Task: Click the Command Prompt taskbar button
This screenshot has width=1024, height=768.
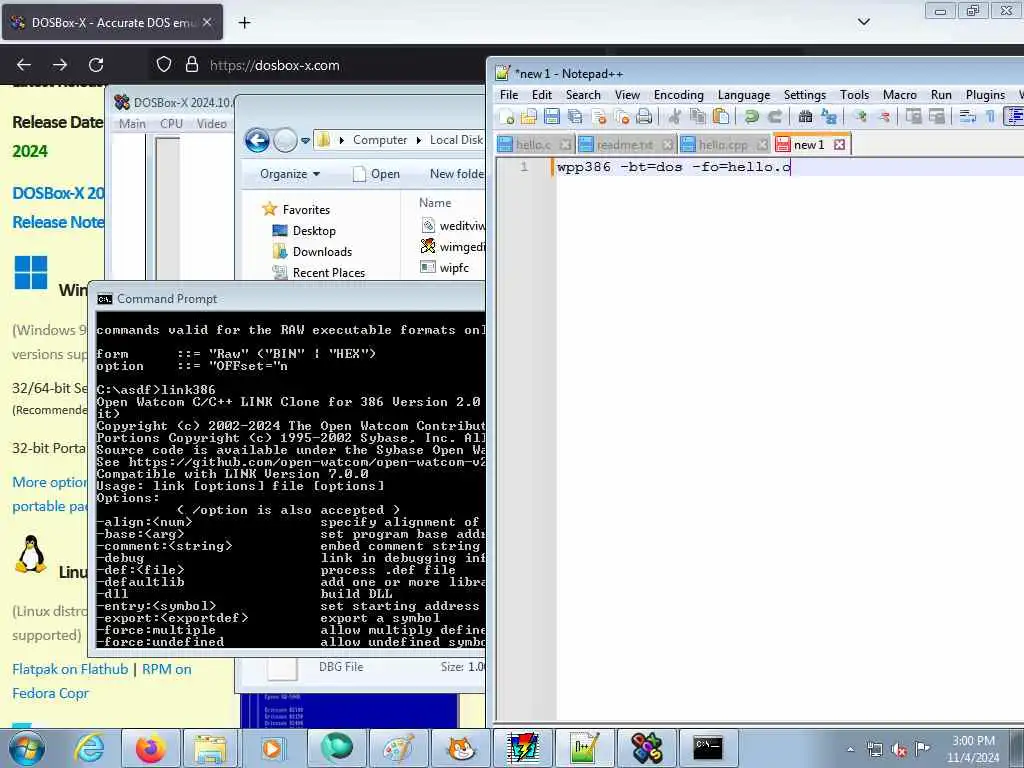Action: tap(707, 748)
